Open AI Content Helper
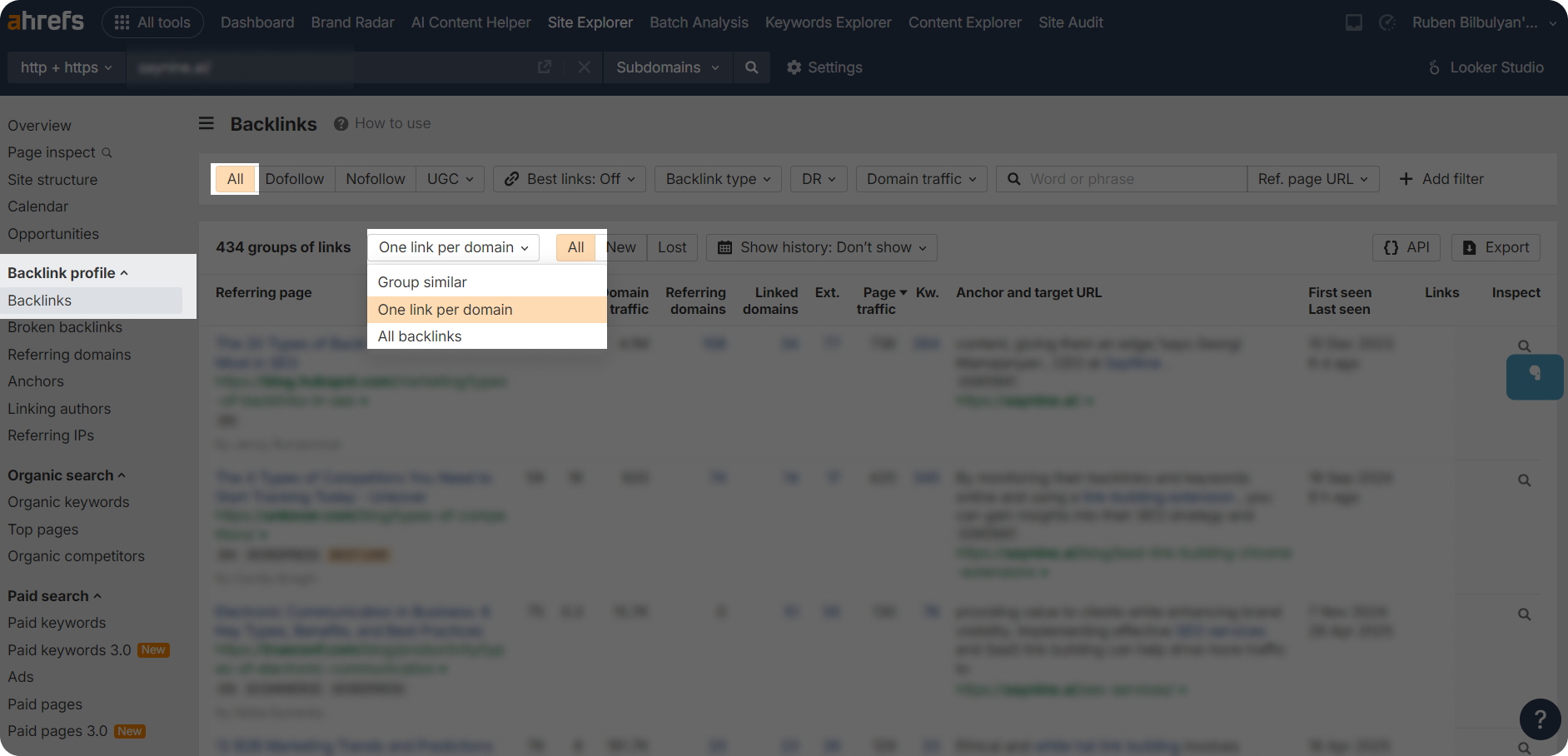The width and height of the screenshot is (1568, 756). [x=471, y=22]
